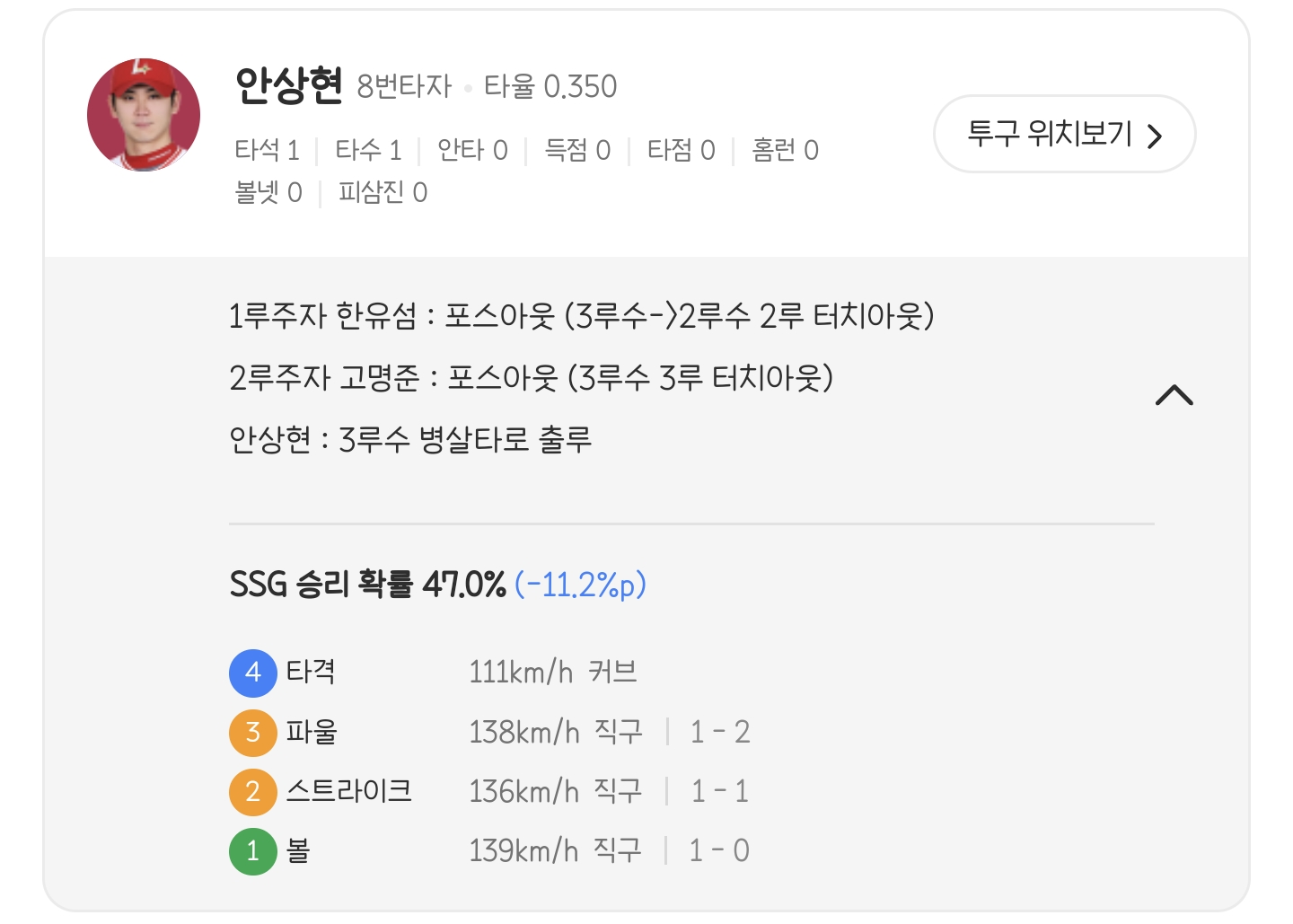Click the 3루수 병살타로 출루 result line

point(410,440)
